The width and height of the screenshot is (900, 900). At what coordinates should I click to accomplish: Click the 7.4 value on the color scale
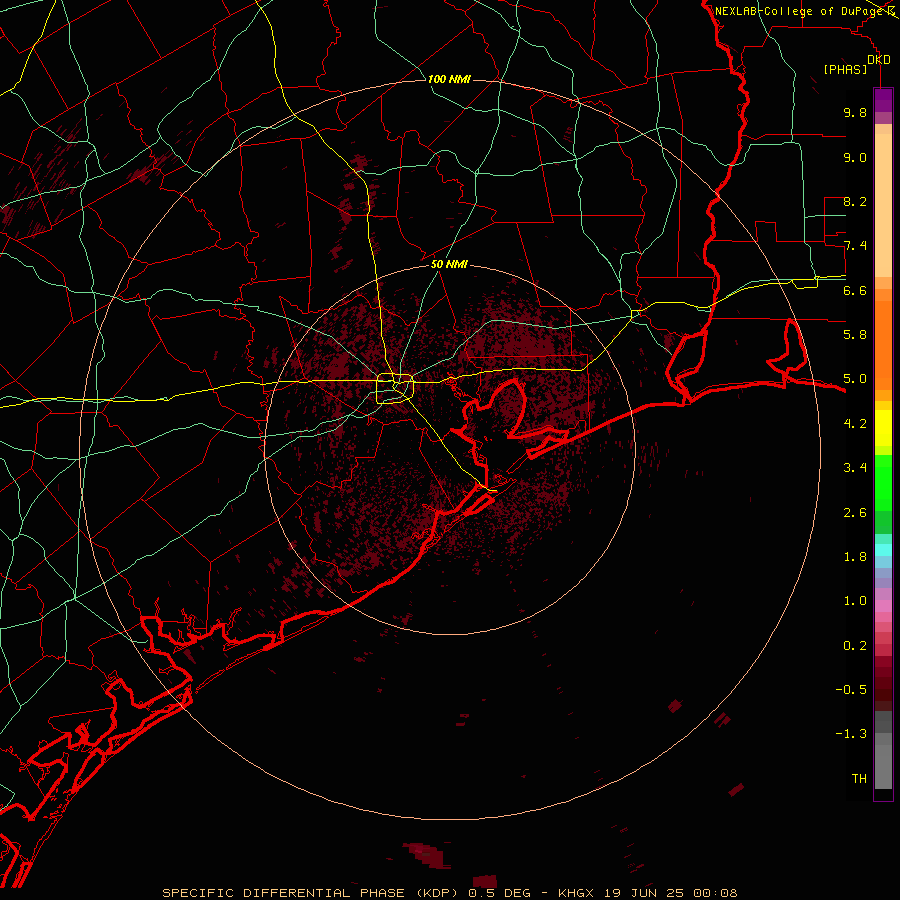point(855,246)
